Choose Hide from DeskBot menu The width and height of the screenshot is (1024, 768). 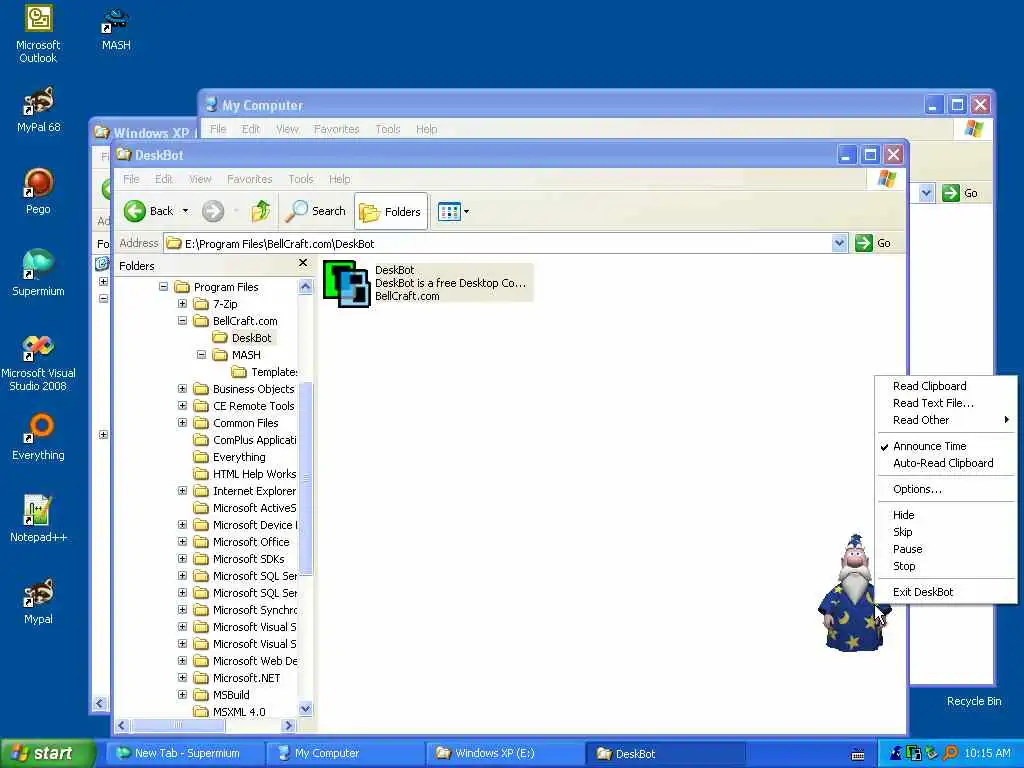click(946, 515)
